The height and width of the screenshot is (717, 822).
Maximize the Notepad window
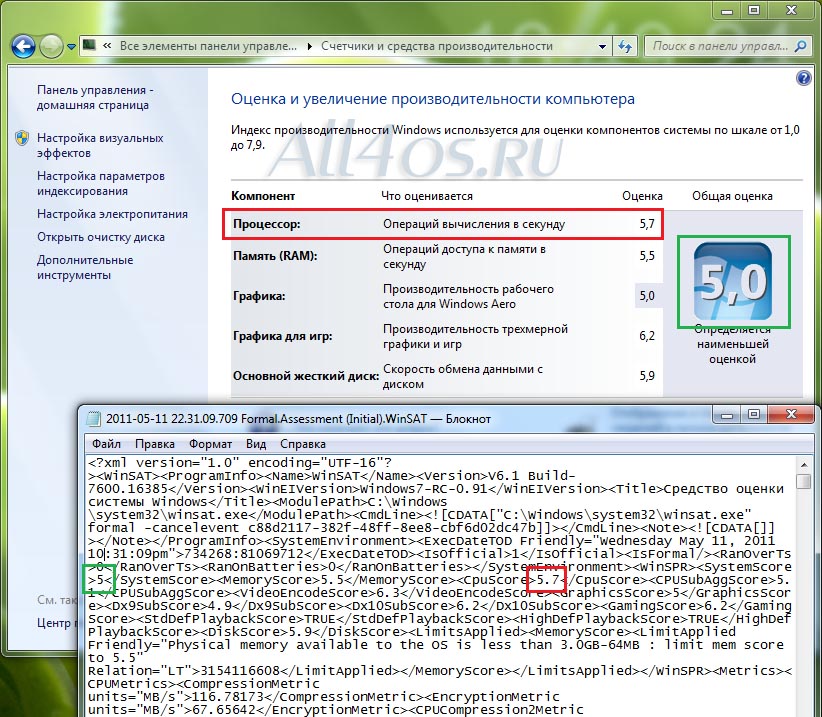coord(754,415)
